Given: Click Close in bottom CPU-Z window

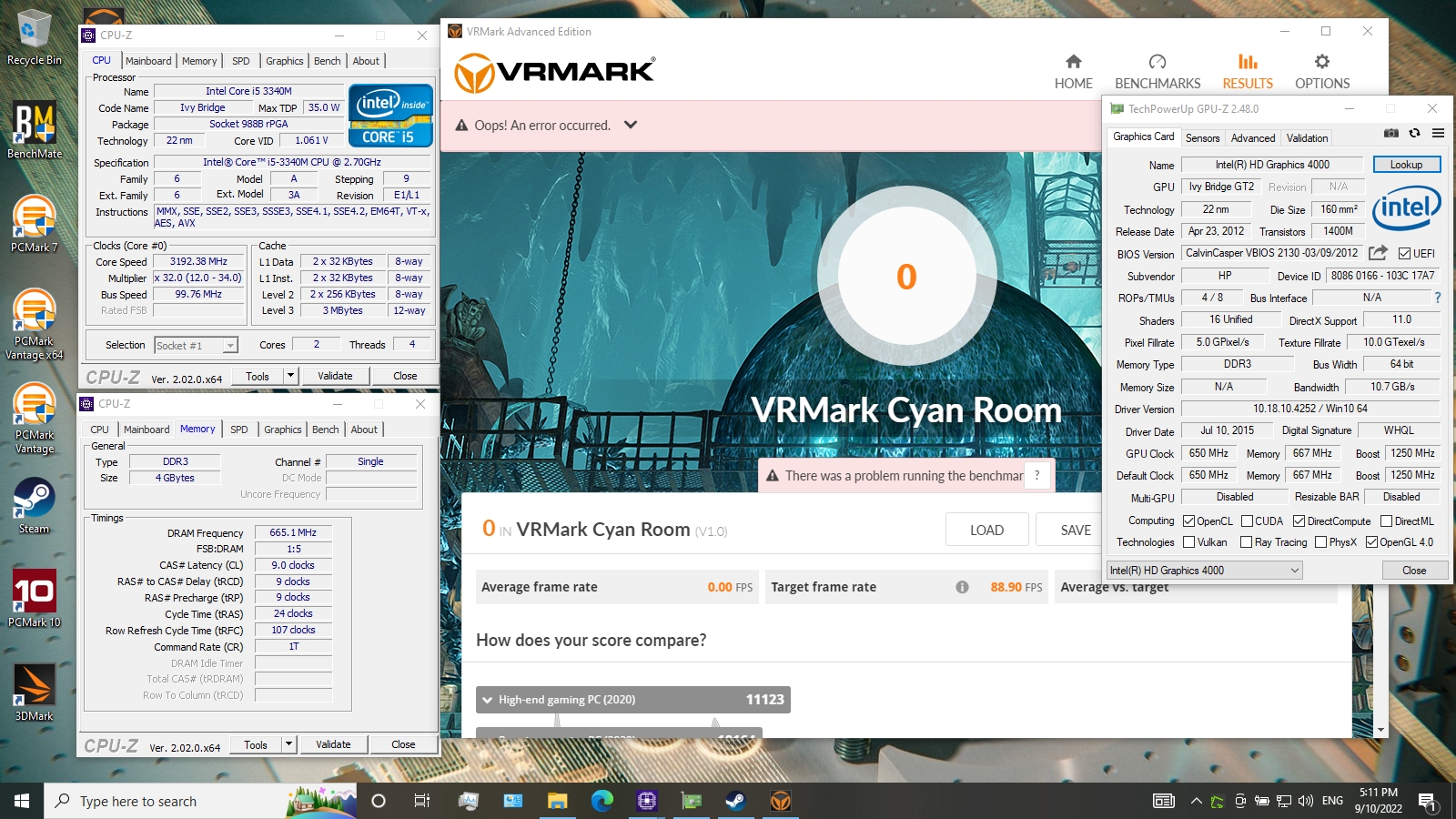Looking at the screenshot, I should pos(403,744).
